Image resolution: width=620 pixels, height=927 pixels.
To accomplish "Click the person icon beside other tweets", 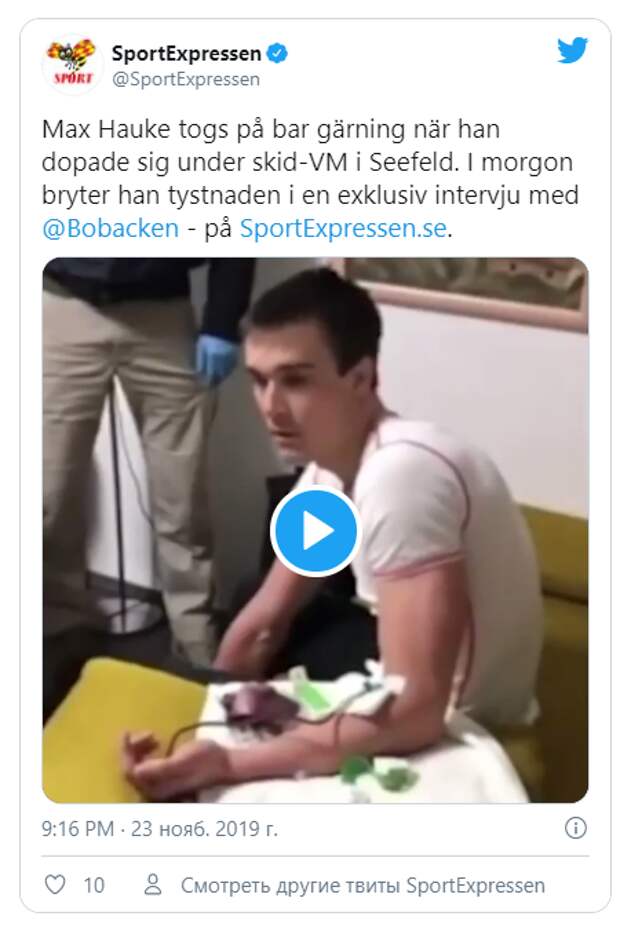I will tap(152, 884).
